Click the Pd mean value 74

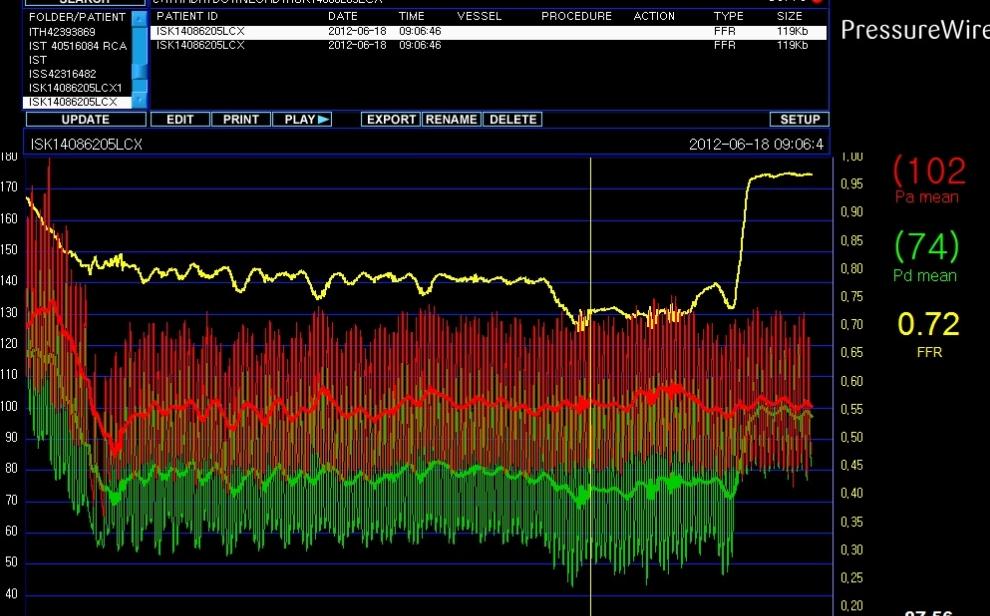927,246
